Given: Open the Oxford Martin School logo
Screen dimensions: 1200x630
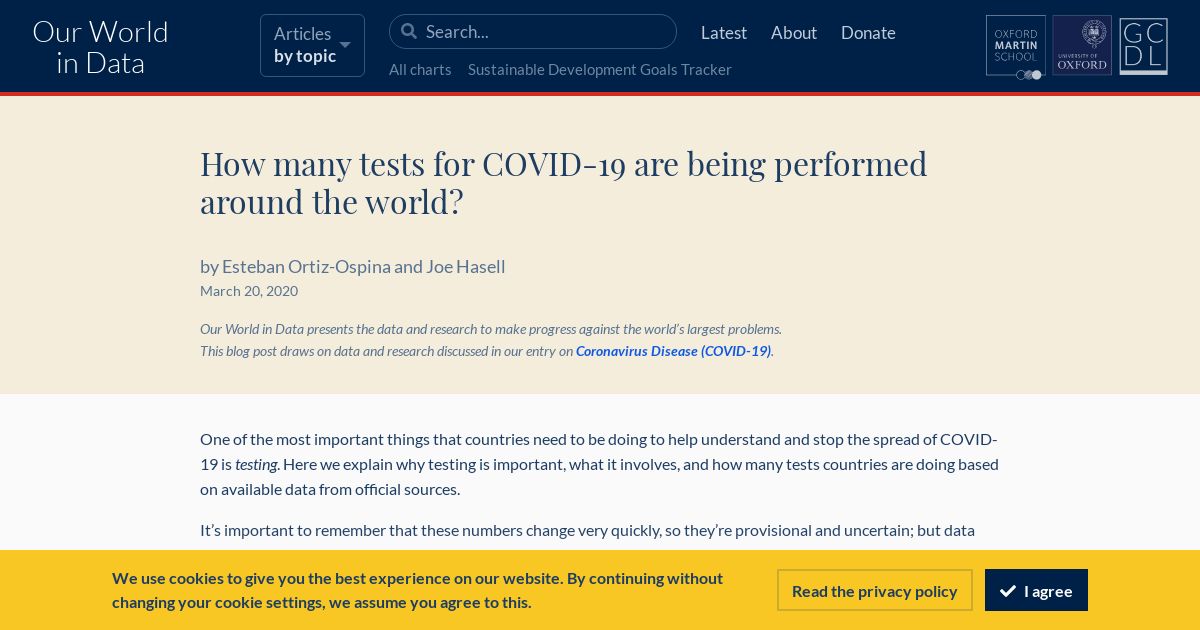Looking at the screenshot, I should [1016, 46].
